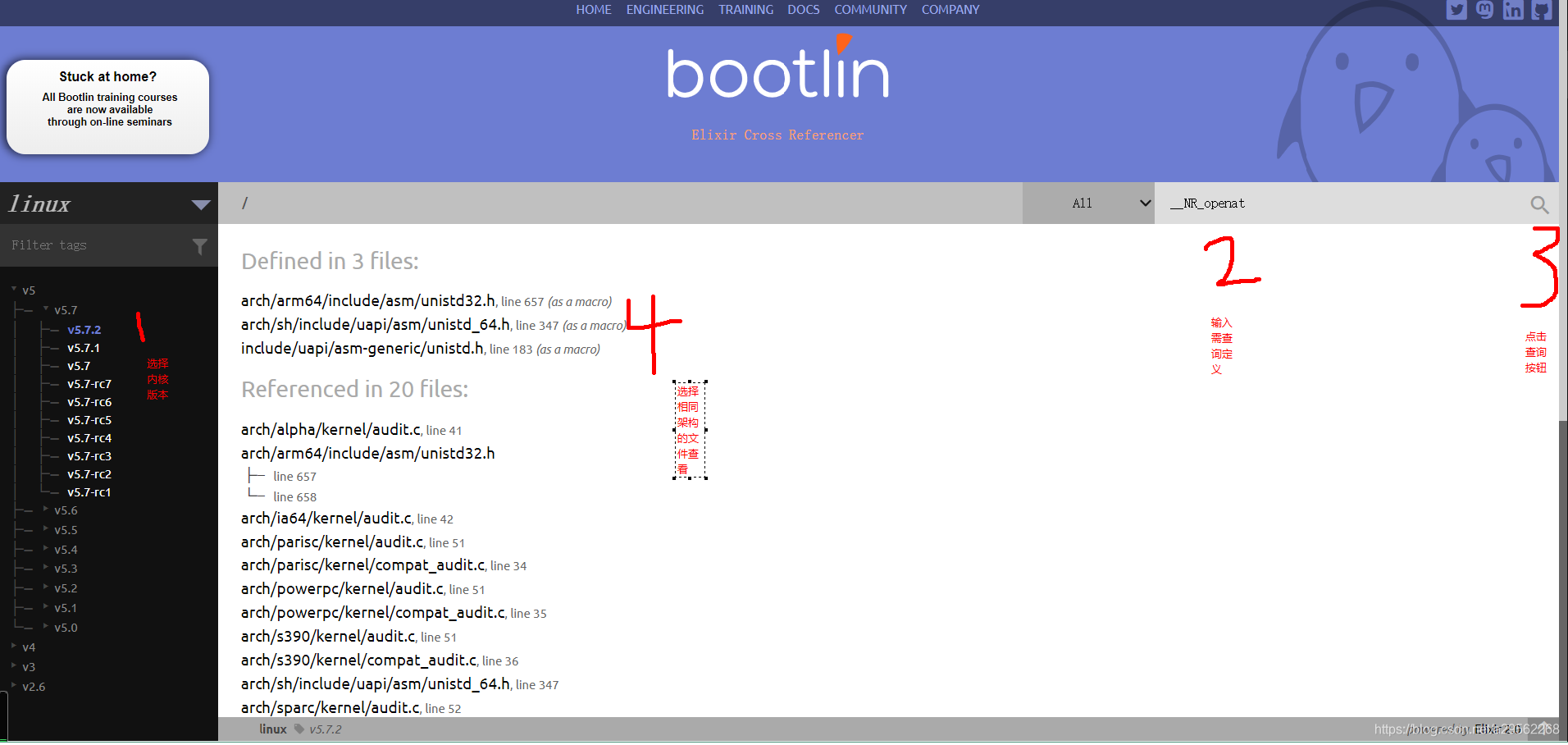Viewport: 1568px width, 745px height.
Task: Expand the v5.1 version branch
Action: (46, 607)
